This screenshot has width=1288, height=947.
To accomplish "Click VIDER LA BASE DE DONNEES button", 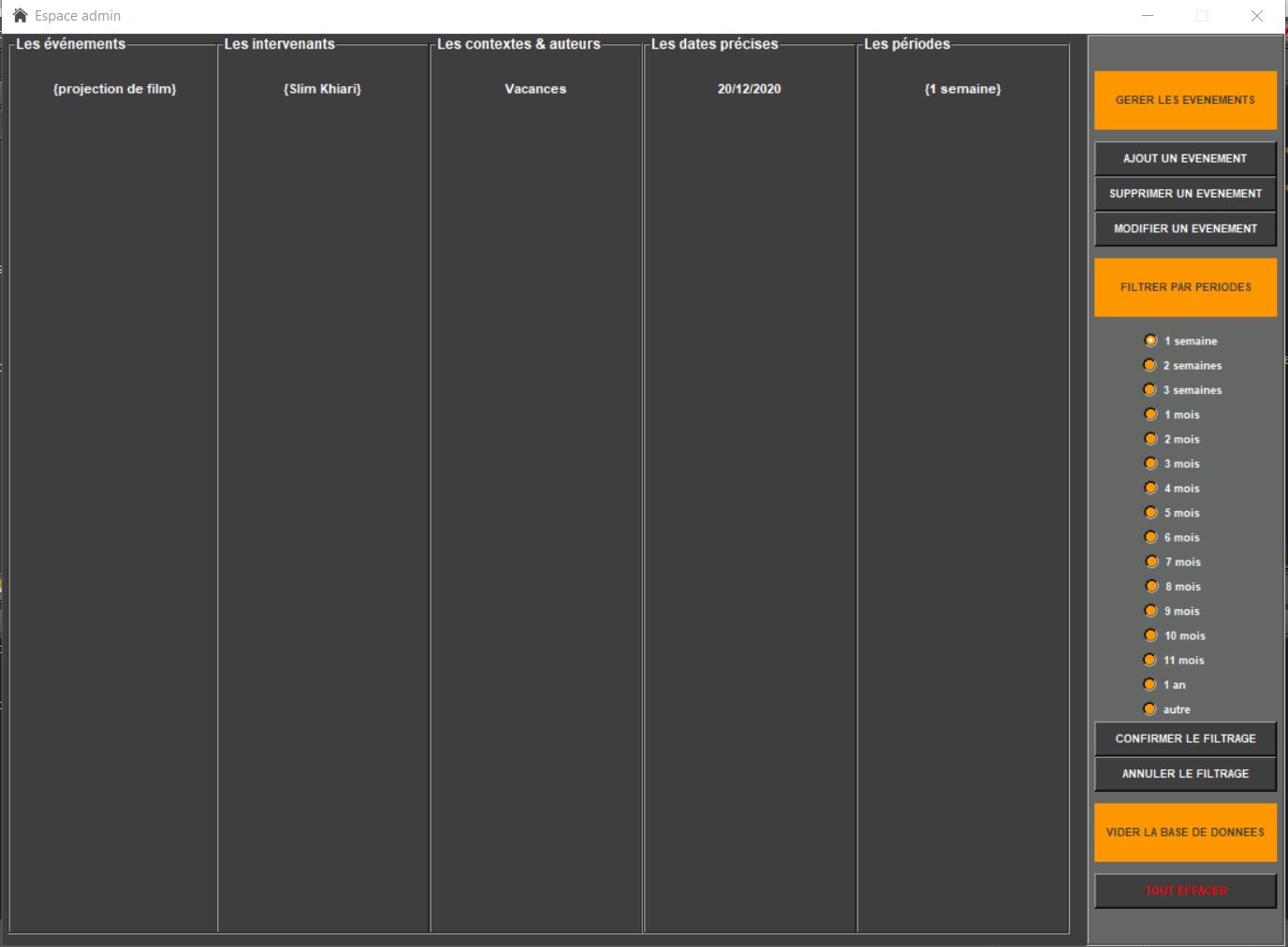I will [1185, 832].
